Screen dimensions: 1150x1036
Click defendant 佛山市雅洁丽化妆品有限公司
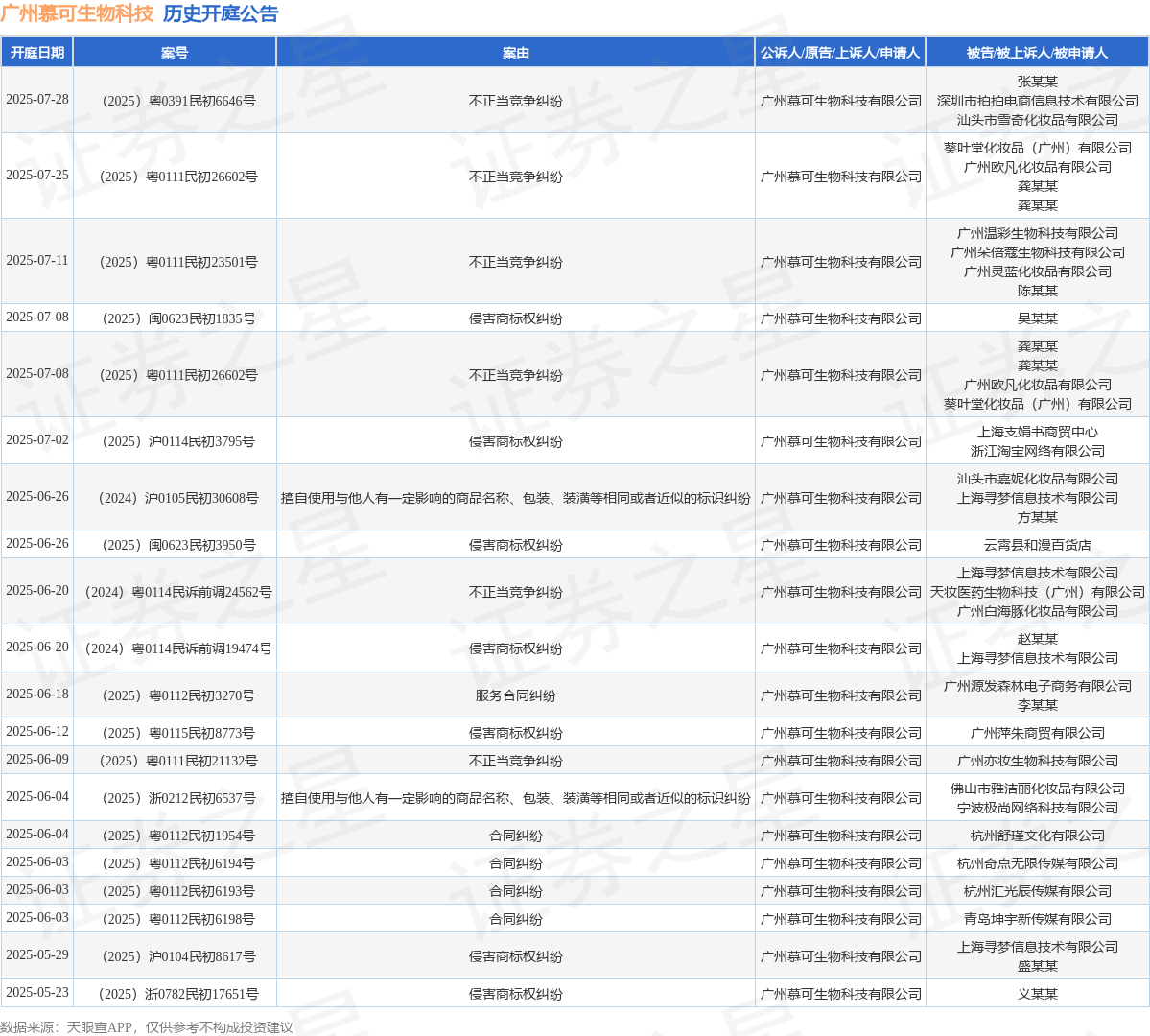(x=1037, y=789)
